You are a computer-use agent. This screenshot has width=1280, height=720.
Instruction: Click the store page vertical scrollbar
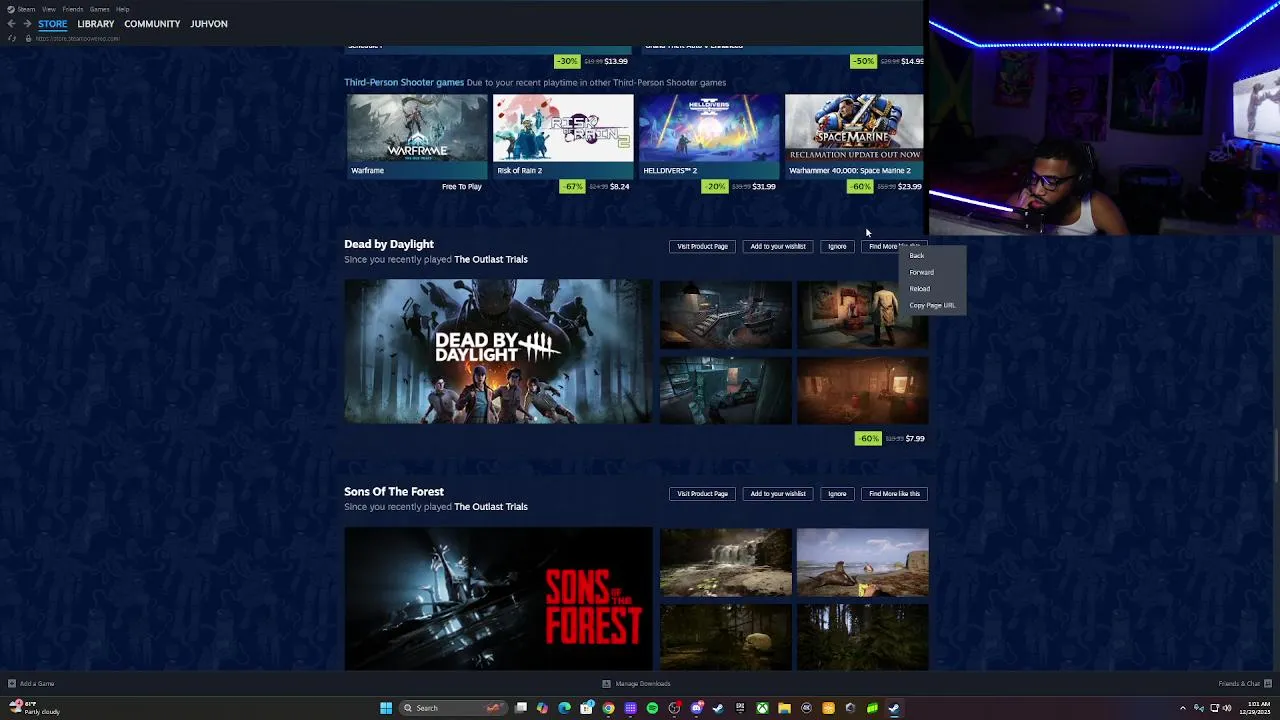(1276, 456)
